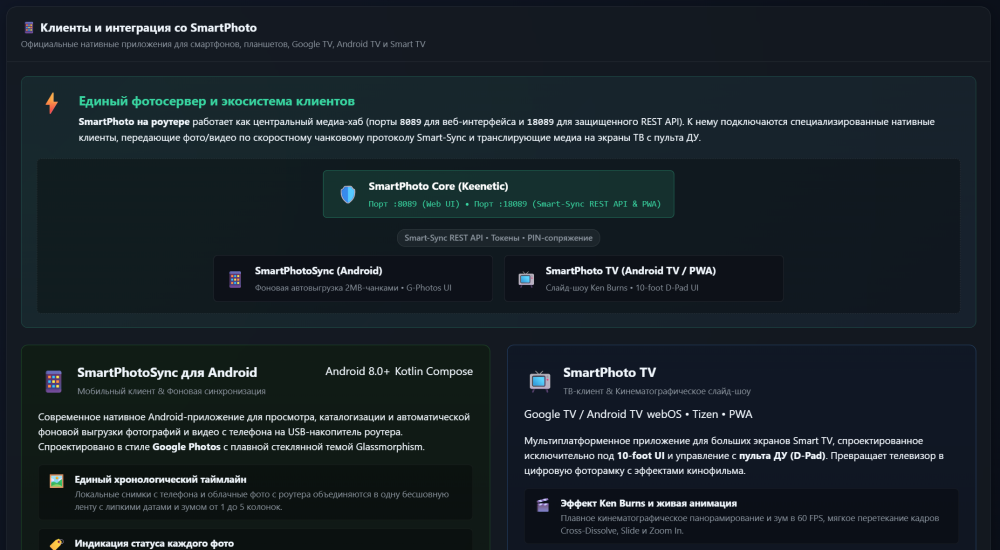This screenshot has width=1000, height=550.
Task: Click heading Клиенты и интеграция со SmartPhoto
Action: pos(149,27)
